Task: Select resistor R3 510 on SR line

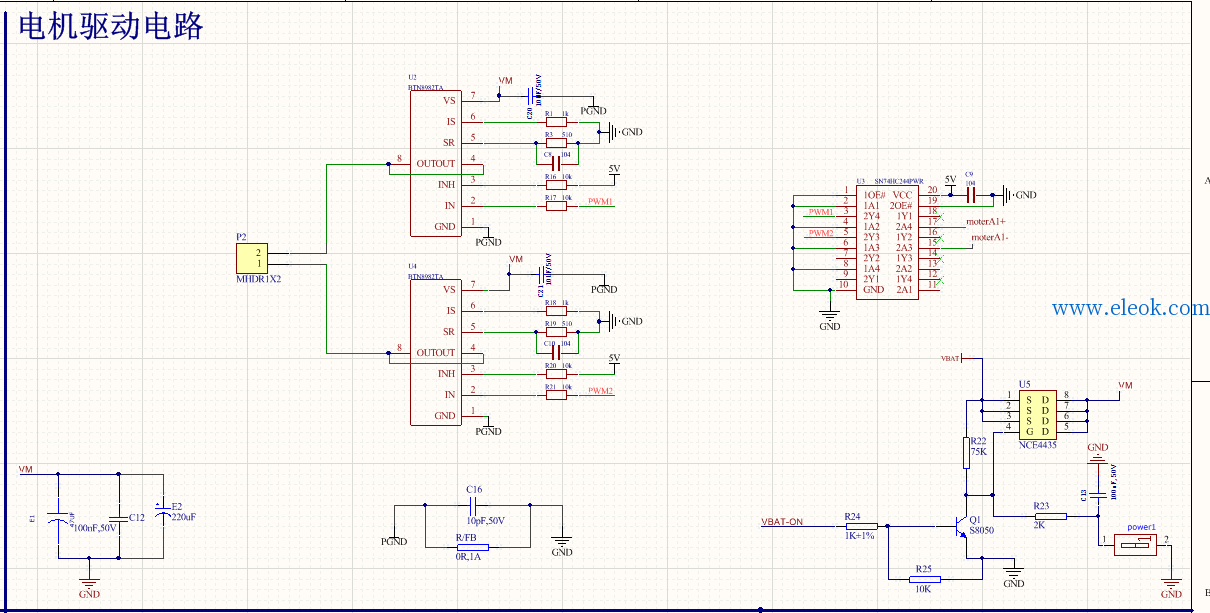Action: (557, 142)
